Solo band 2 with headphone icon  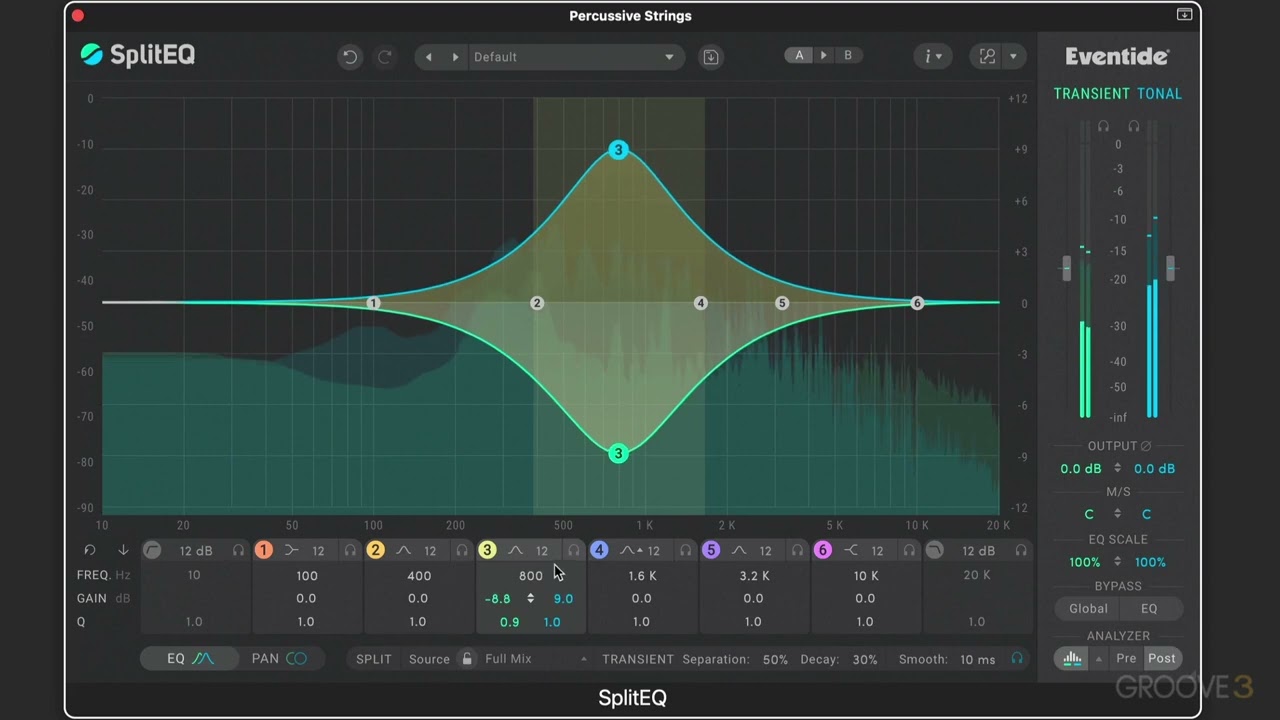462,550
